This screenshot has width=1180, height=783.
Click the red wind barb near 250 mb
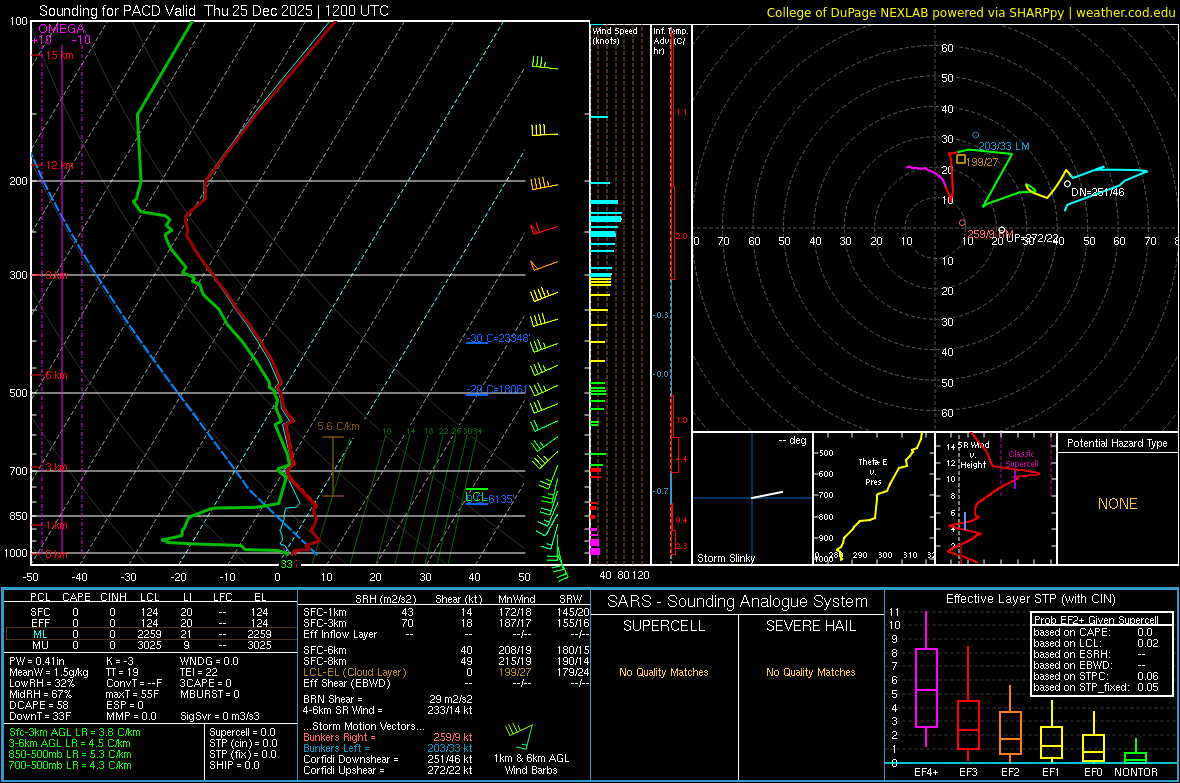544,227
